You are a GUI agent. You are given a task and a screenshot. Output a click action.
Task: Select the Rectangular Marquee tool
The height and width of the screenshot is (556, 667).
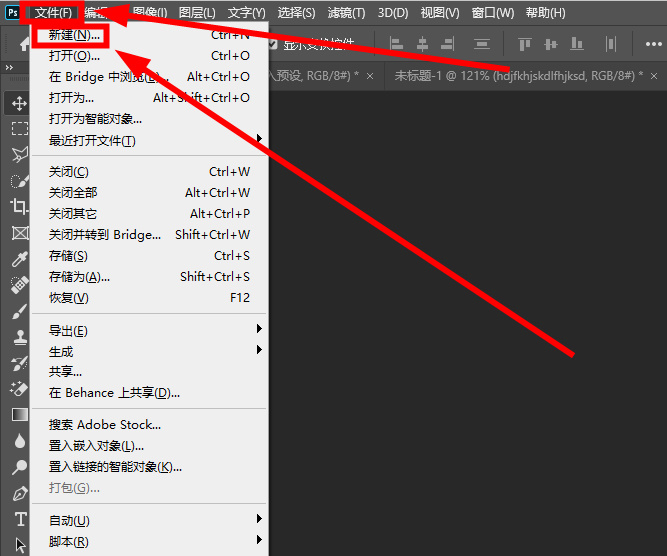pyautogui.click(x=20, y=128)
